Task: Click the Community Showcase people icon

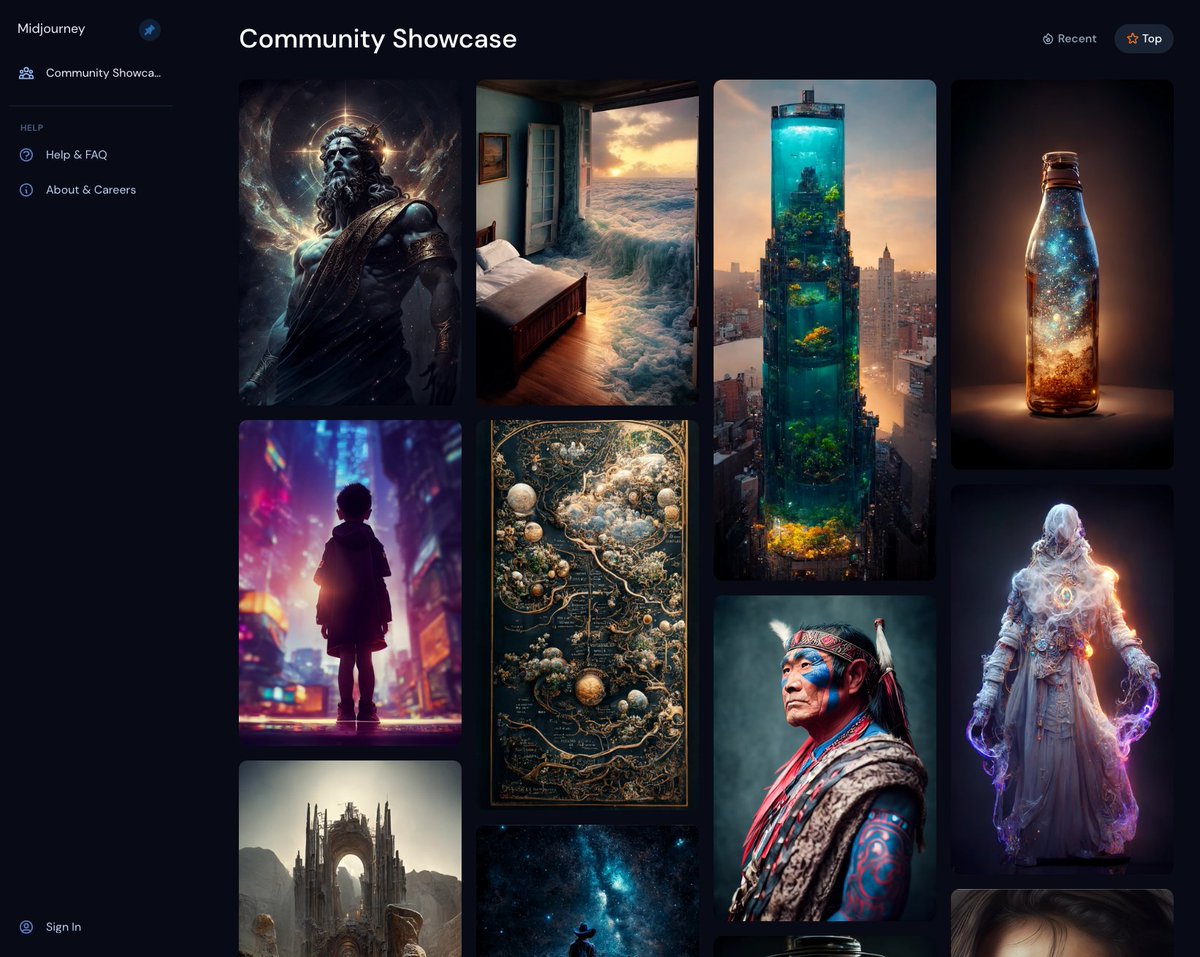Action: (26, 73)
